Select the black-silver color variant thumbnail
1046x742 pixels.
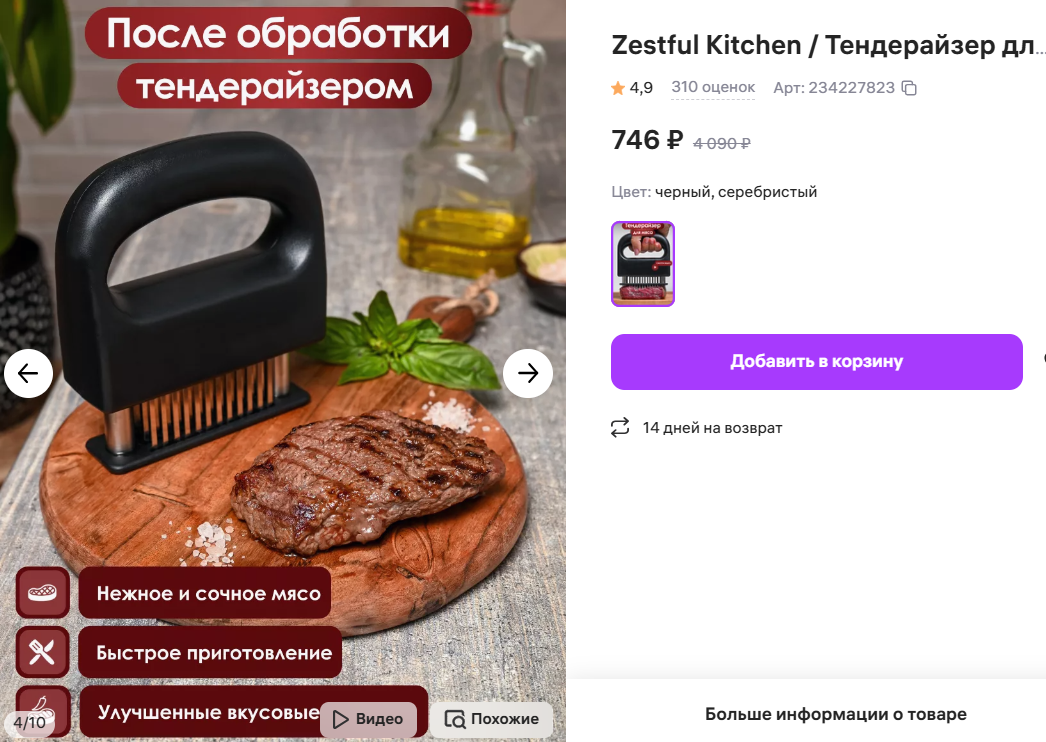click(x=643, y=264)
